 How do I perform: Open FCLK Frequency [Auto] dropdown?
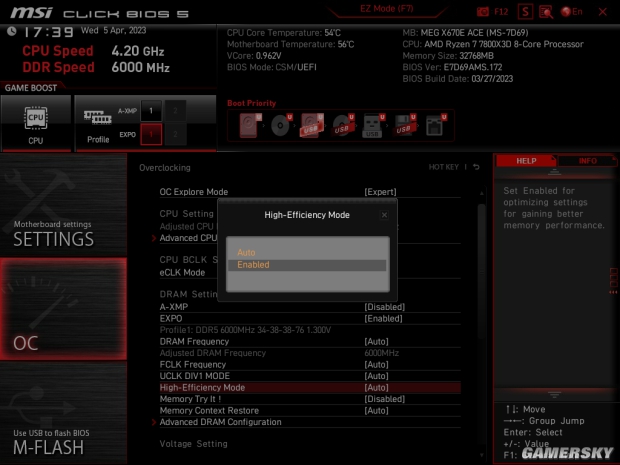(x=376, y=365)
